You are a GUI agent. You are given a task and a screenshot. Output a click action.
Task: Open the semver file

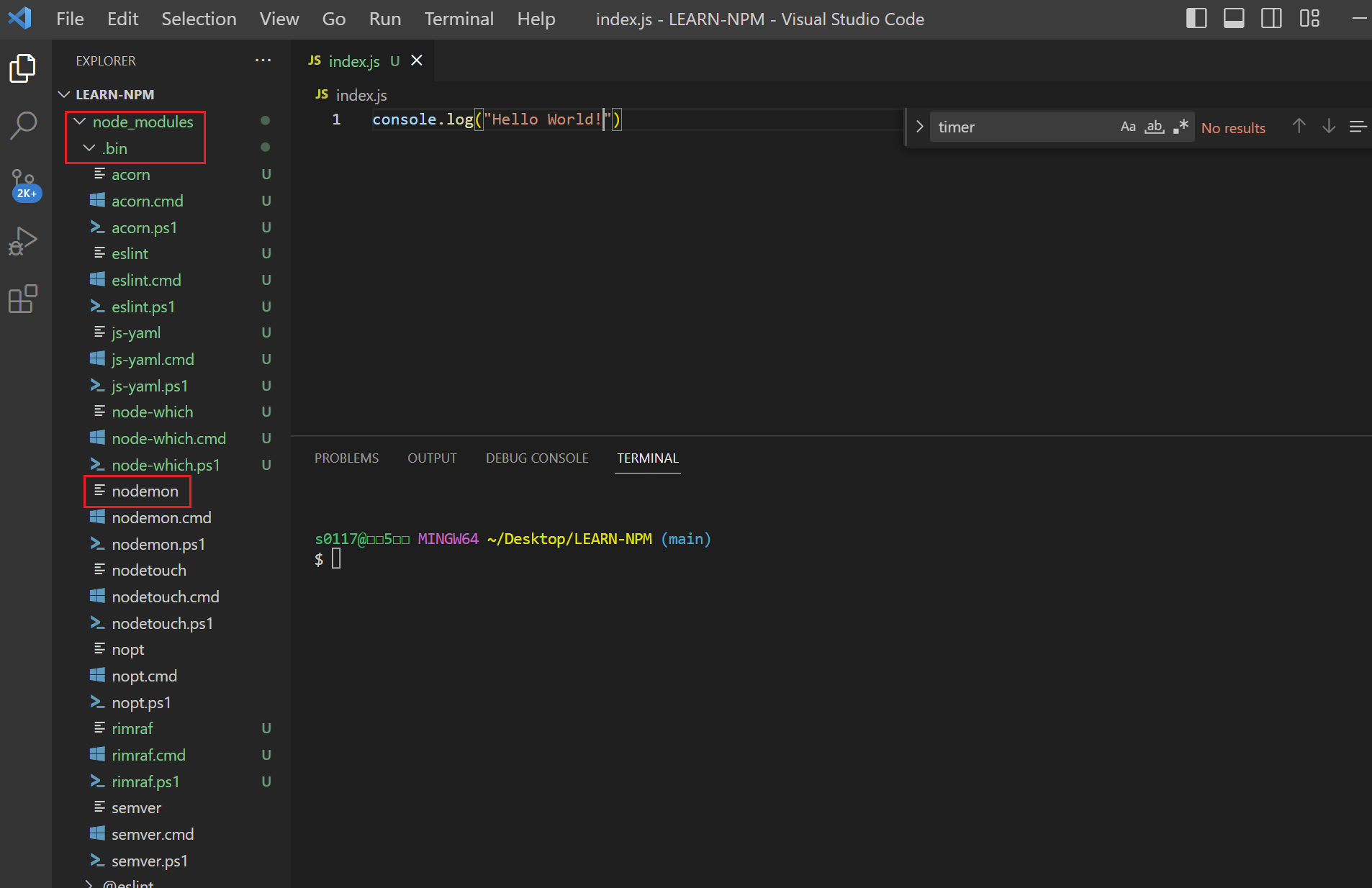[x=171, y=807]
